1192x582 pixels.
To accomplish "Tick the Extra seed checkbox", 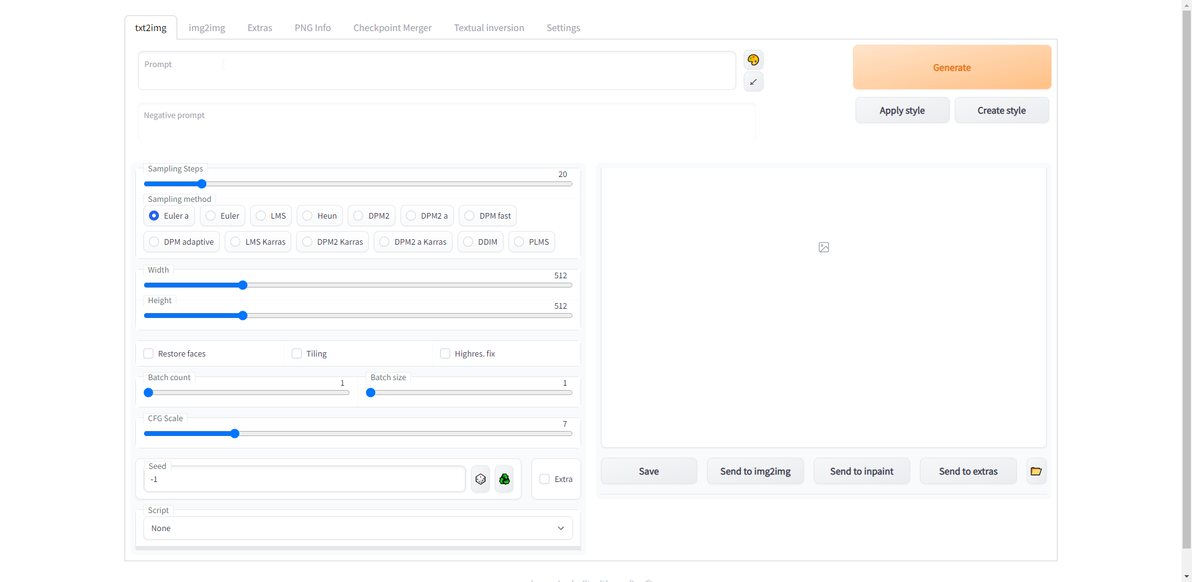I will point(544,479).
